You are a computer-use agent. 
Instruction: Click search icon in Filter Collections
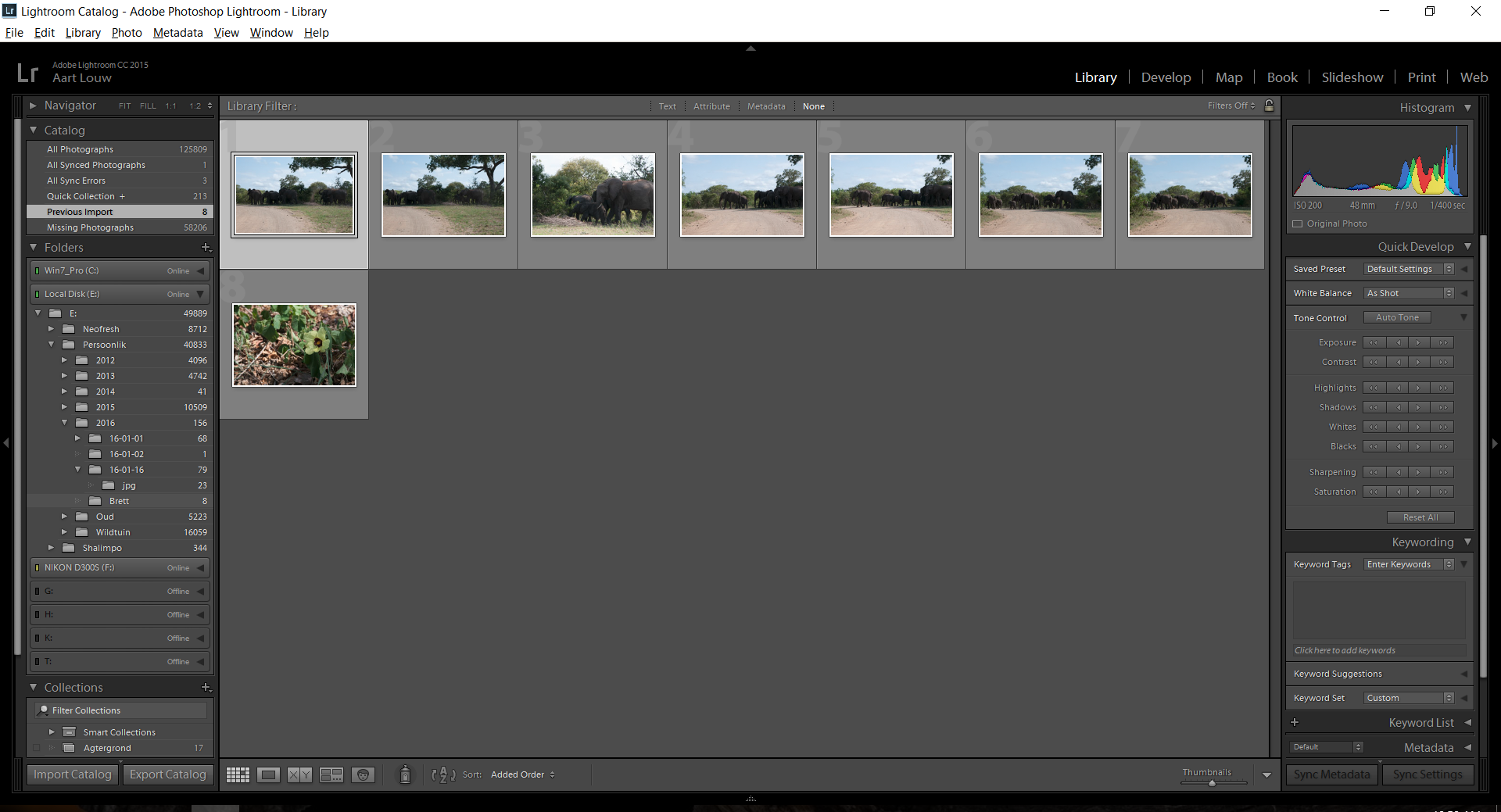pyautogui.click(x=44, y=710)
